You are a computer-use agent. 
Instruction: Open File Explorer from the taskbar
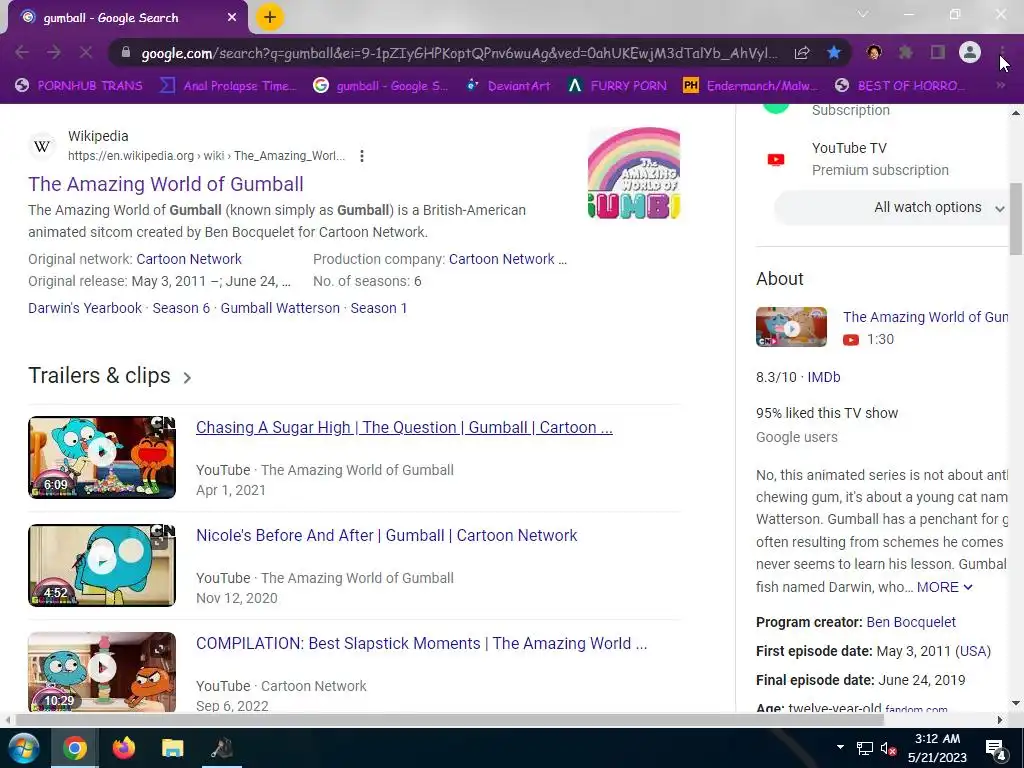click(172, 748)
